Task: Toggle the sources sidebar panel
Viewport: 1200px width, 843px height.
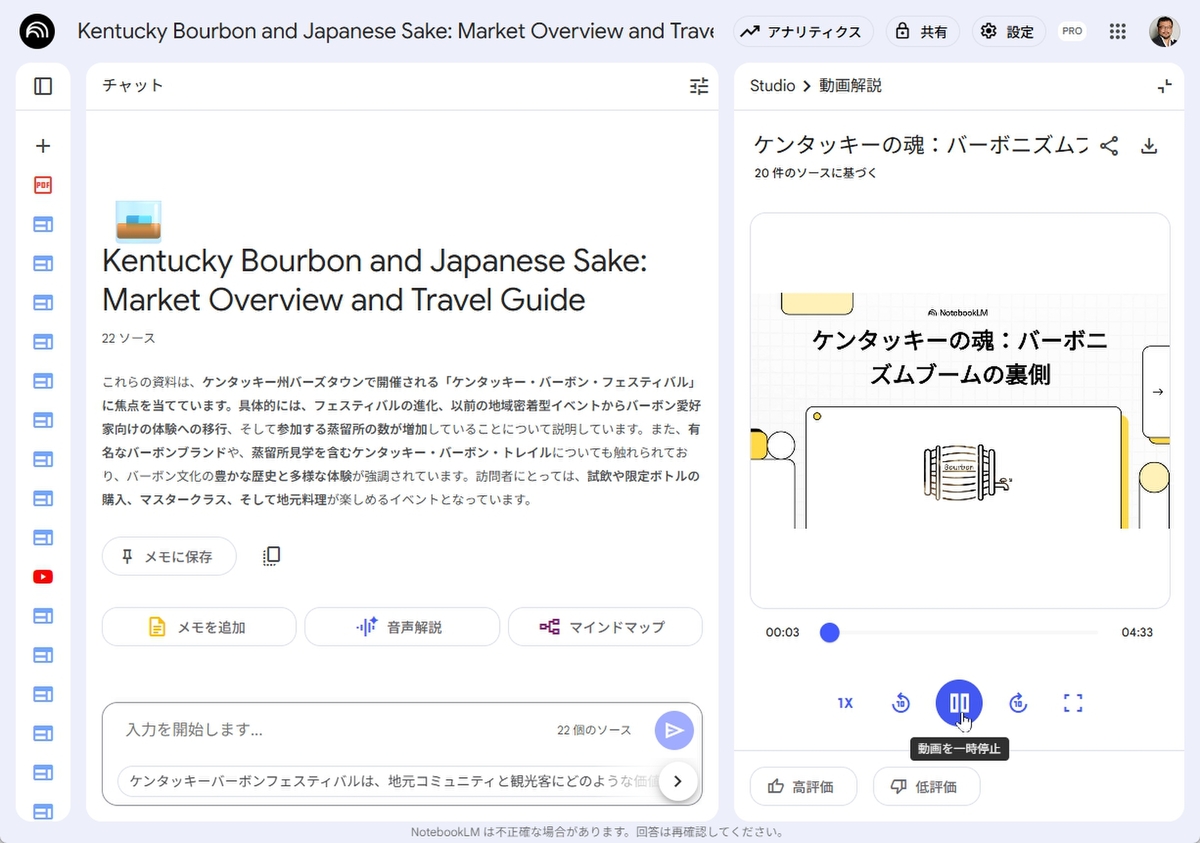Action: coord(43,86)
